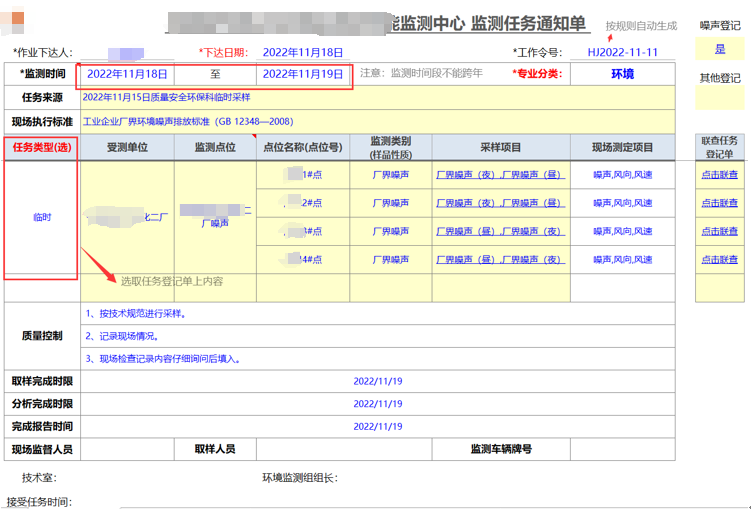
Task: Open the 任务类型 cell showing 临时
Action: tap(42, 217)
